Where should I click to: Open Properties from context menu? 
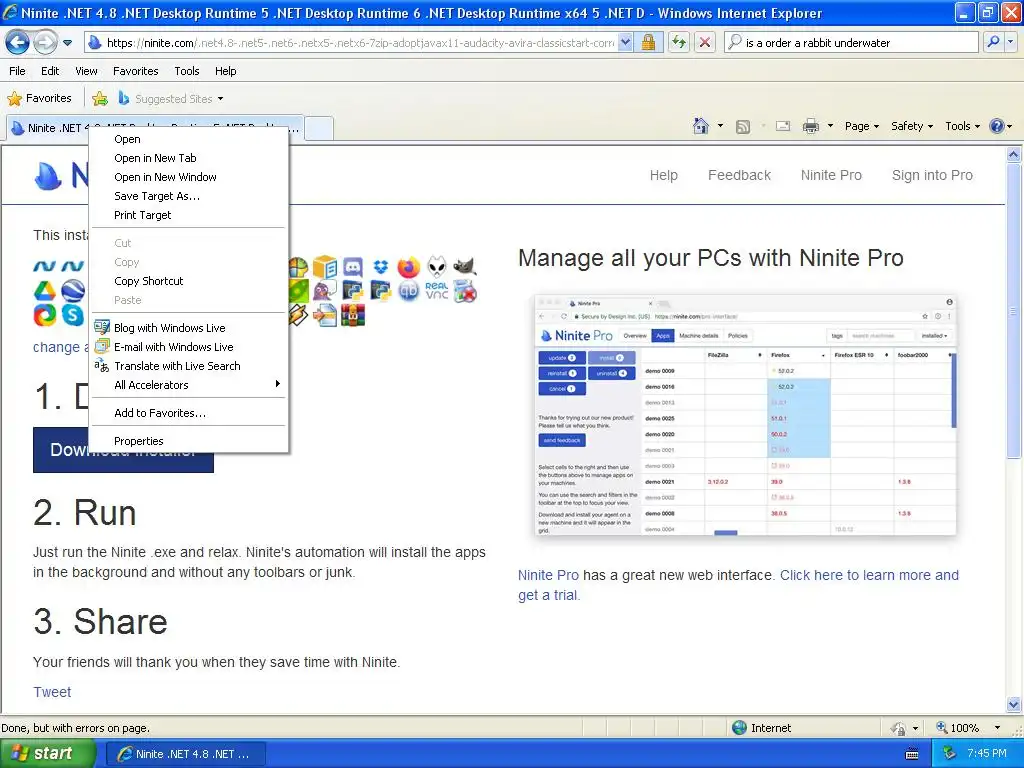pos(188,441)
